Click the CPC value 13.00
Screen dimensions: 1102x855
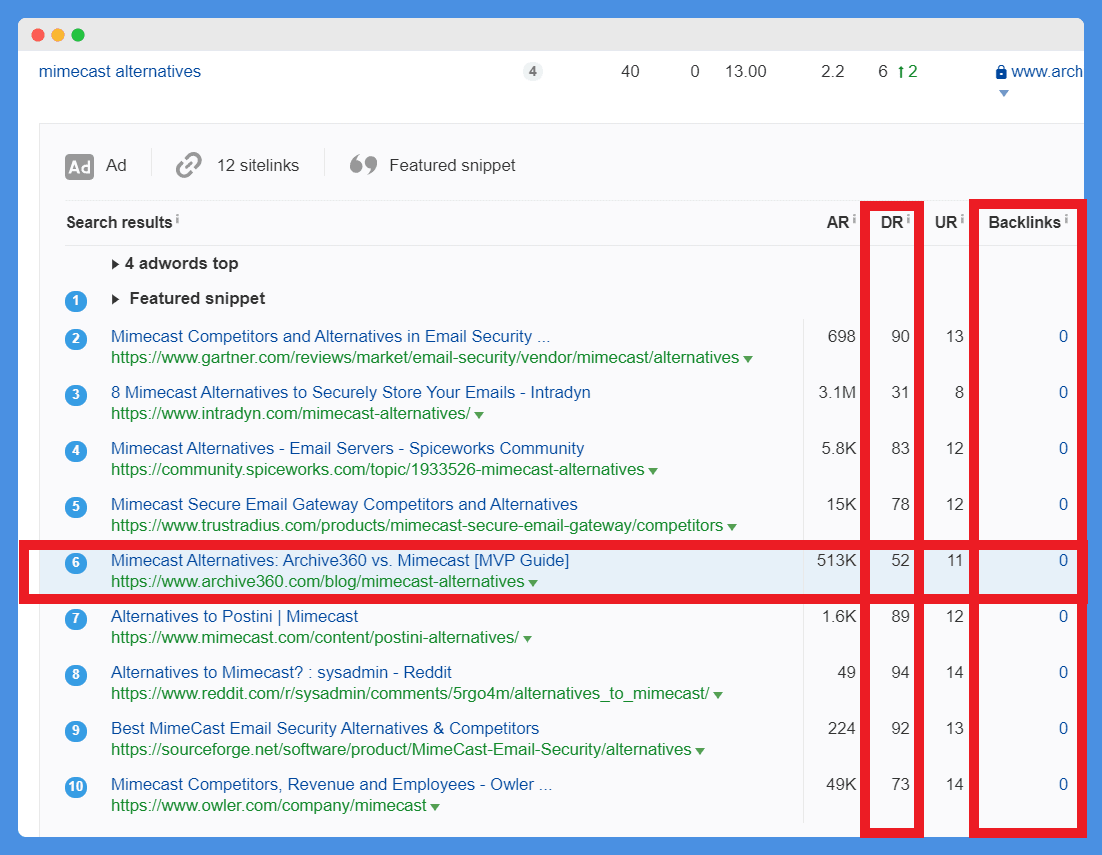(746, 72)
